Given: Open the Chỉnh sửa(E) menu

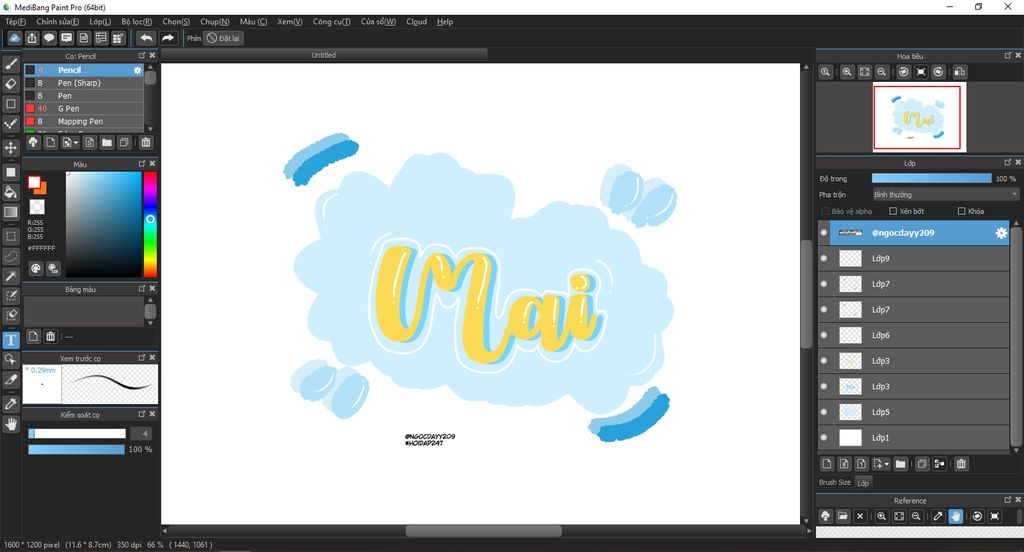Looking at the screenshot, I should pyautogui.click(x=57, y=22).
